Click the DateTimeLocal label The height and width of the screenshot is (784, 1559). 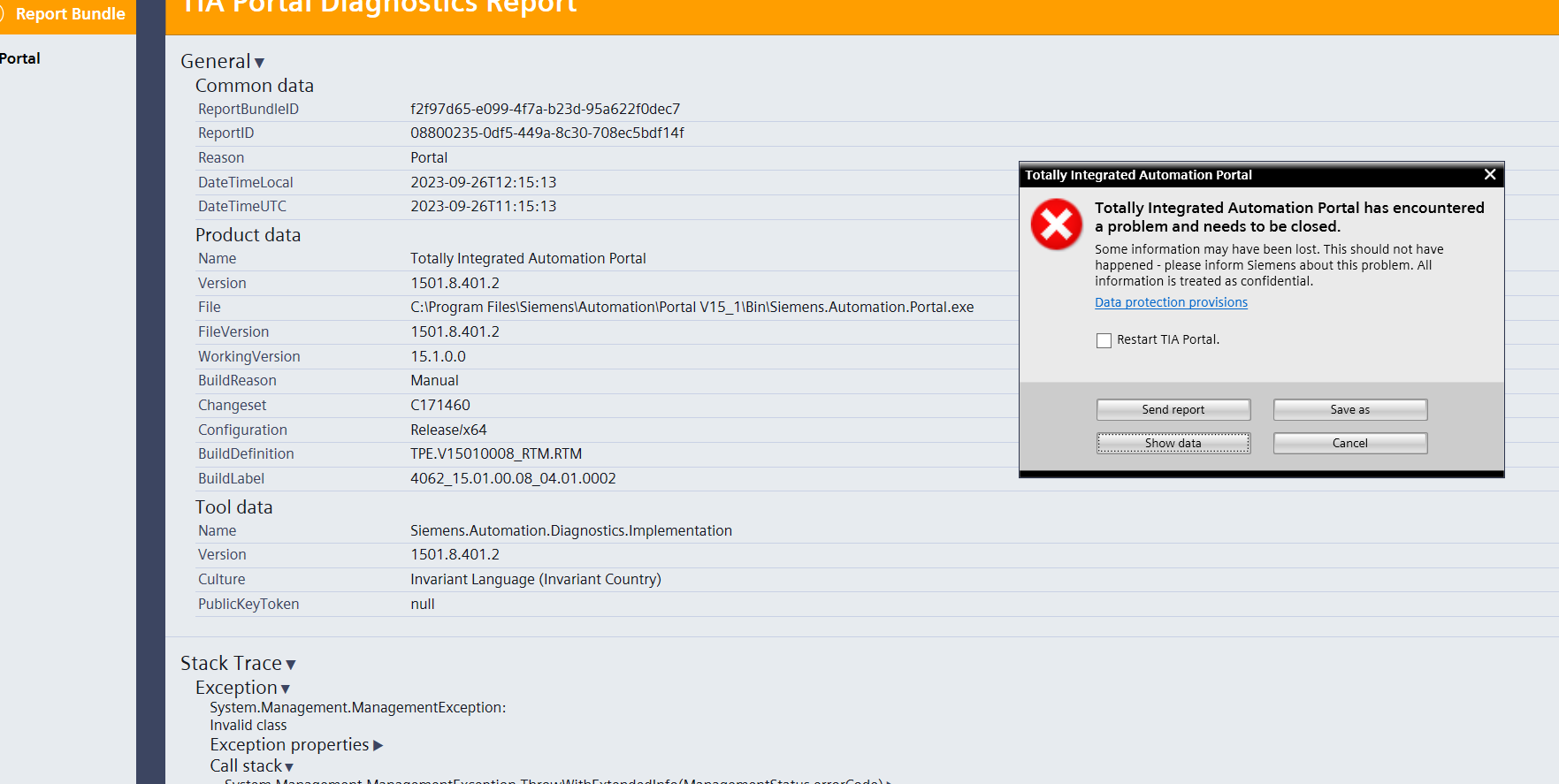point(245,182)
